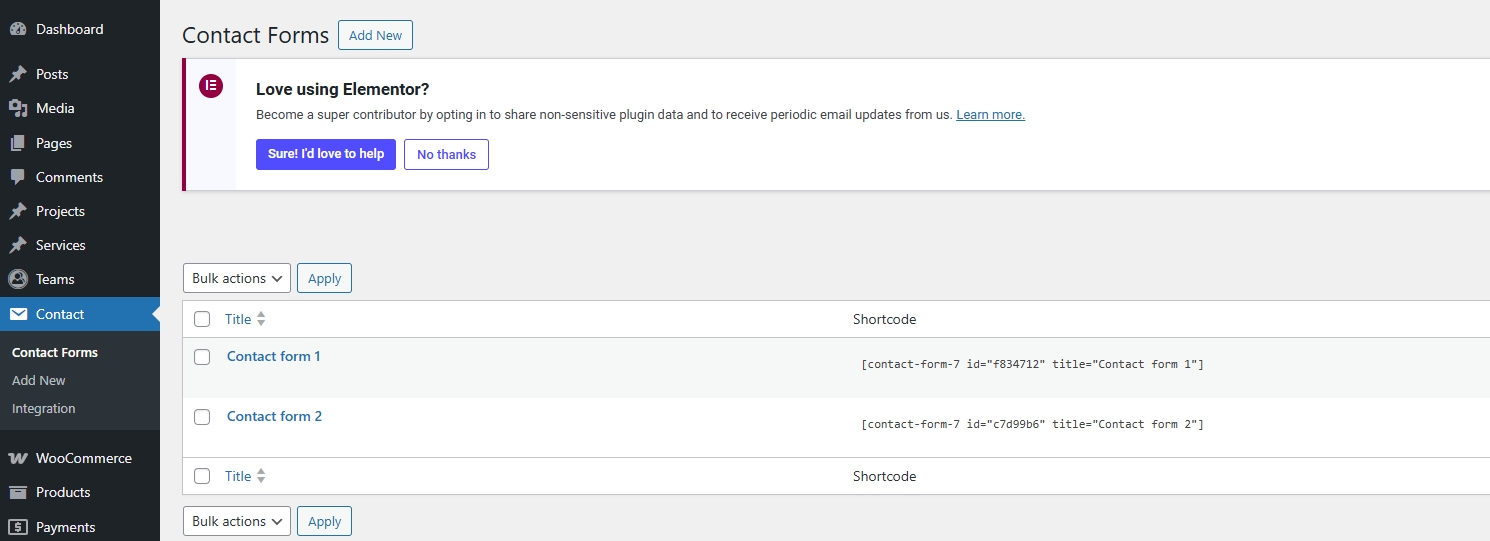The height and width of the screenshot is (541, 1490).
Task: Click the Comments speech bubble icon
Action: point(17,177)
